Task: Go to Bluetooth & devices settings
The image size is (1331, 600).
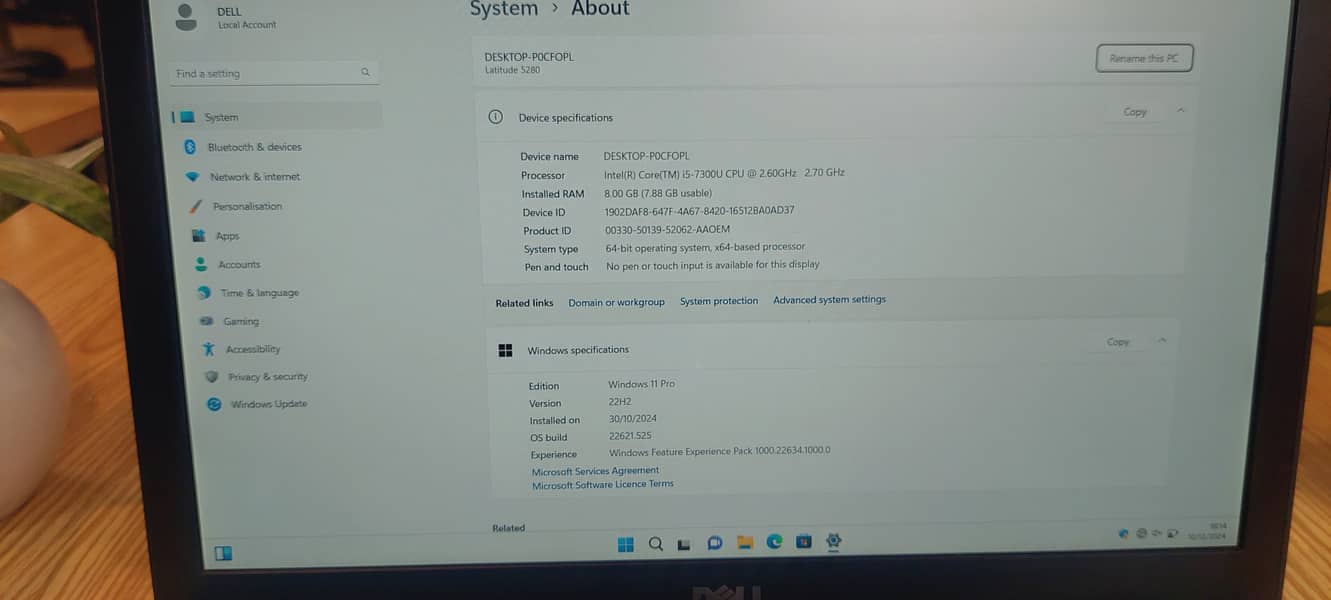Action: [254, 147]
